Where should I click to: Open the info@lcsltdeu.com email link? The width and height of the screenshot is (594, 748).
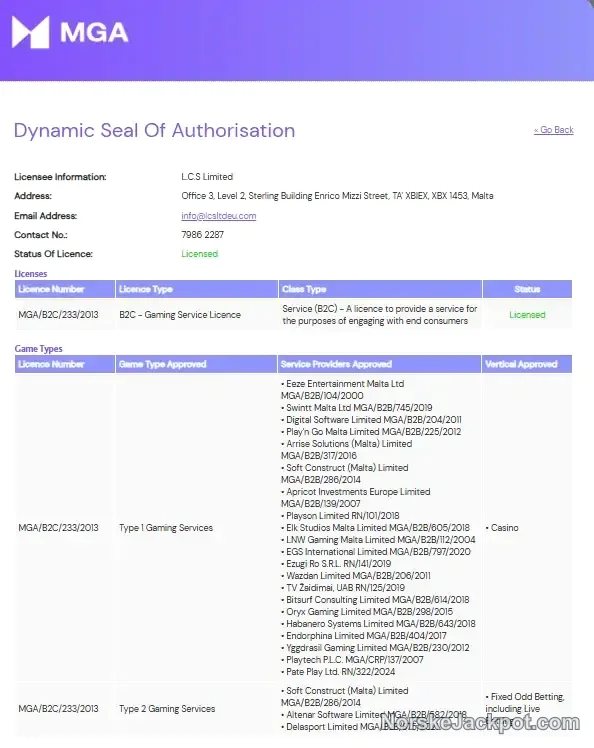pos(219,216)
